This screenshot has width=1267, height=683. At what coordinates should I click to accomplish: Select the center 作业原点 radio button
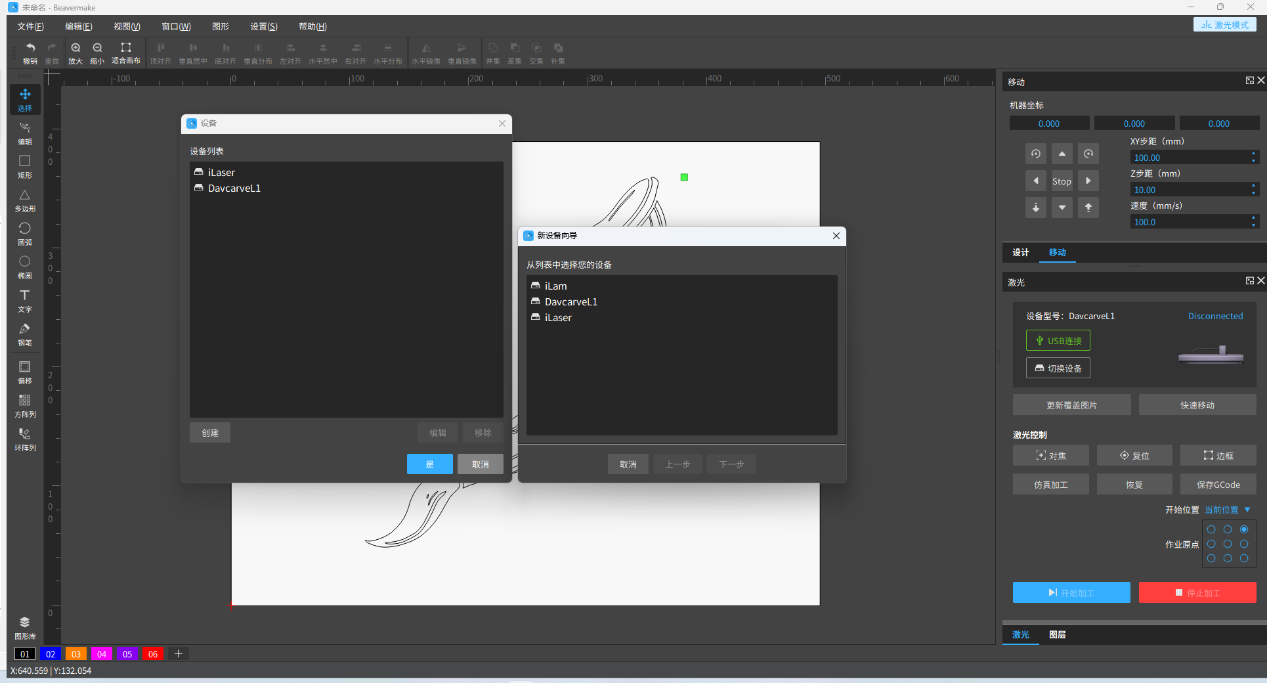coord(1227,544)
